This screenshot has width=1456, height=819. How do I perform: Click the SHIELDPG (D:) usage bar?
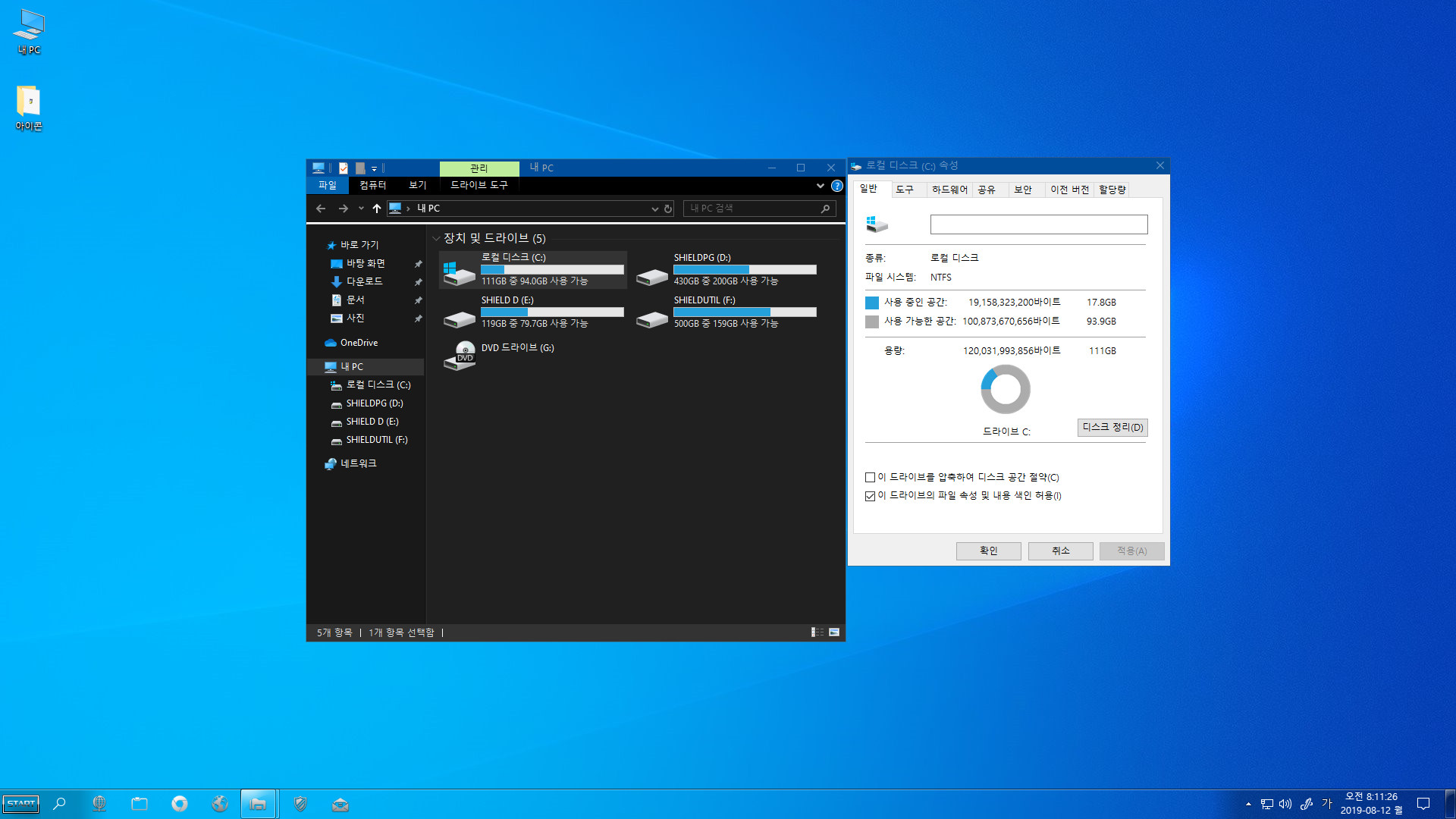pos(745,270)
